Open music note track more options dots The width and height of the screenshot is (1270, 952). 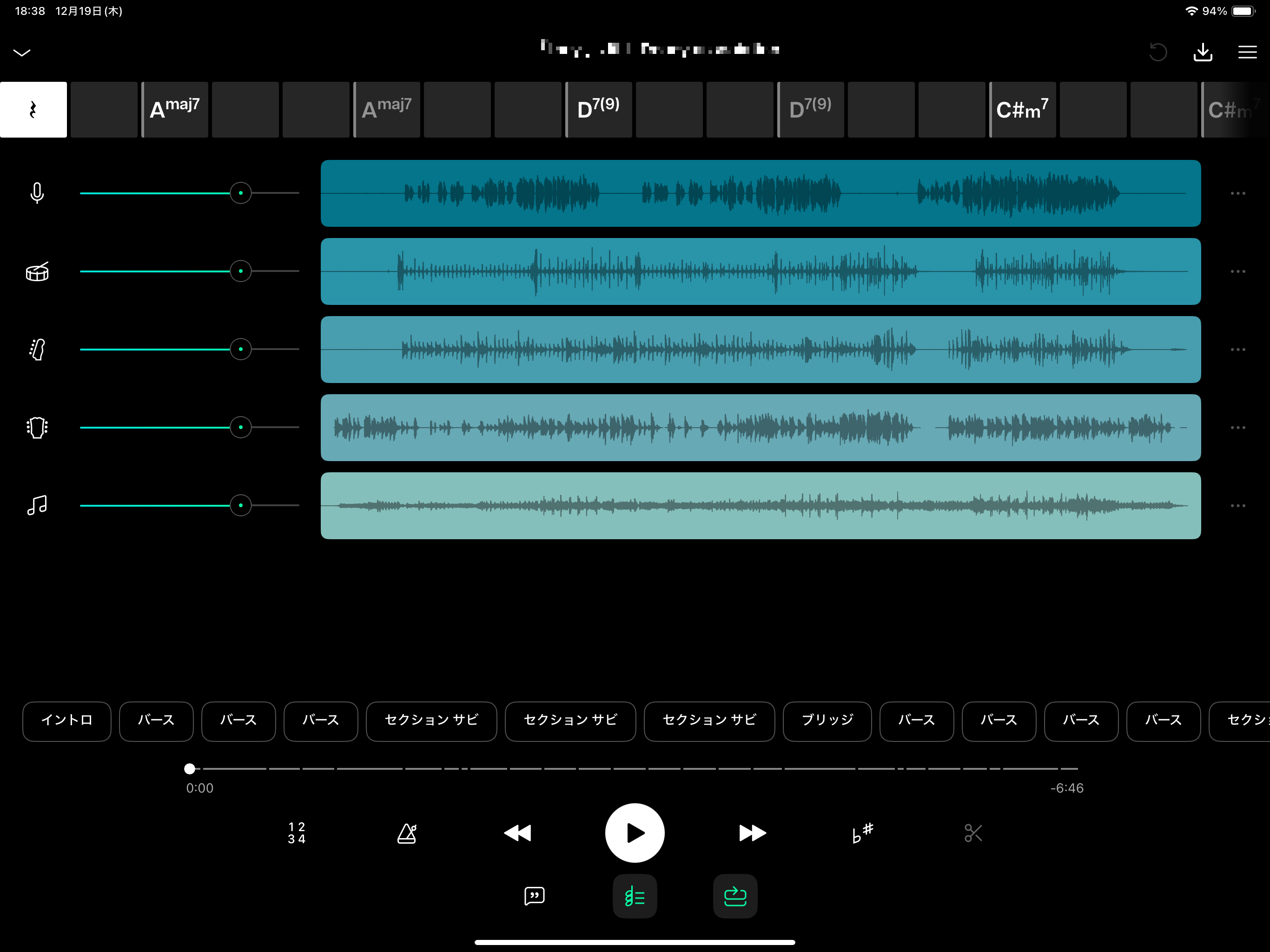[x=1238, y=506]
